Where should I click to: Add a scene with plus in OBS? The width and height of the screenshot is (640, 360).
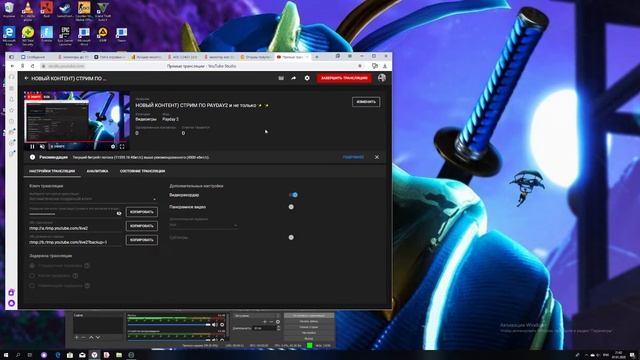(76, 338)
